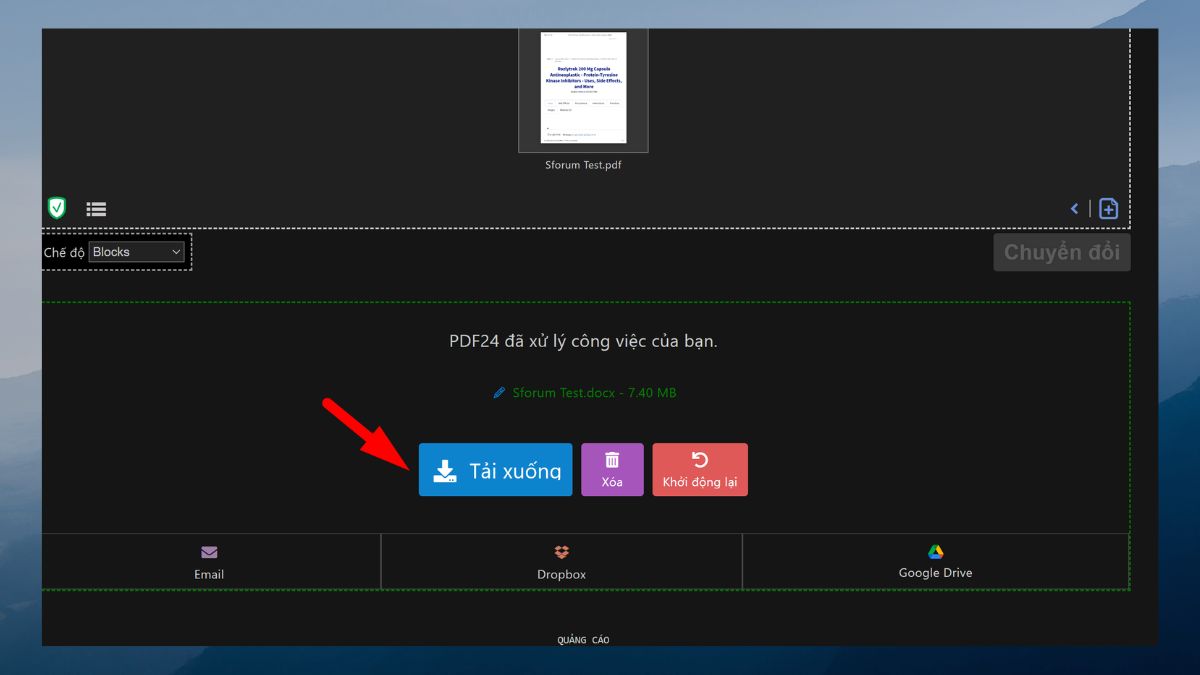Click the Sforum Test.docx - 7.40 MB link
Viewport: 1200px width, 675px height.
point(594,393)
